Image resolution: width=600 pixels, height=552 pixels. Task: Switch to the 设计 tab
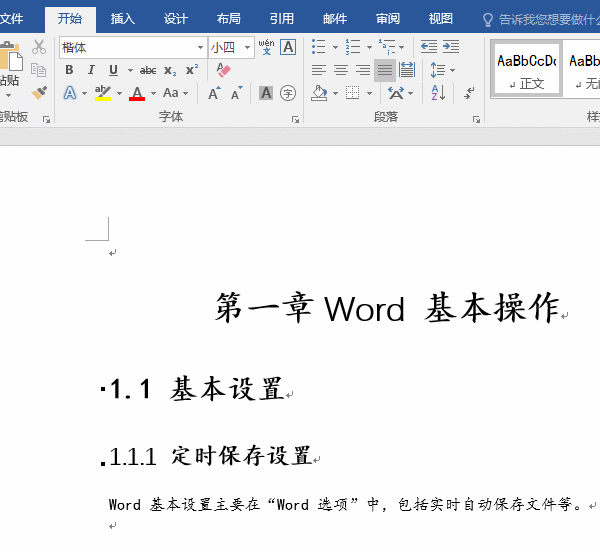[x=176, y=19]
